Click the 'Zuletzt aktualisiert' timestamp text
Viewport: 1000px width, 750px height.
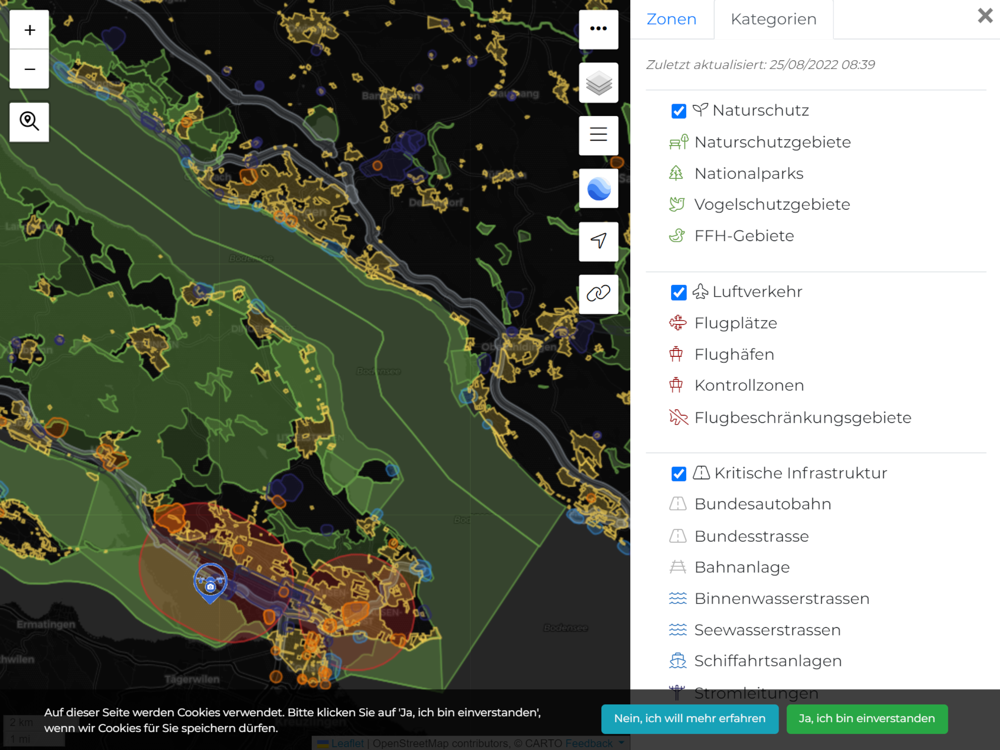[760, 64]
